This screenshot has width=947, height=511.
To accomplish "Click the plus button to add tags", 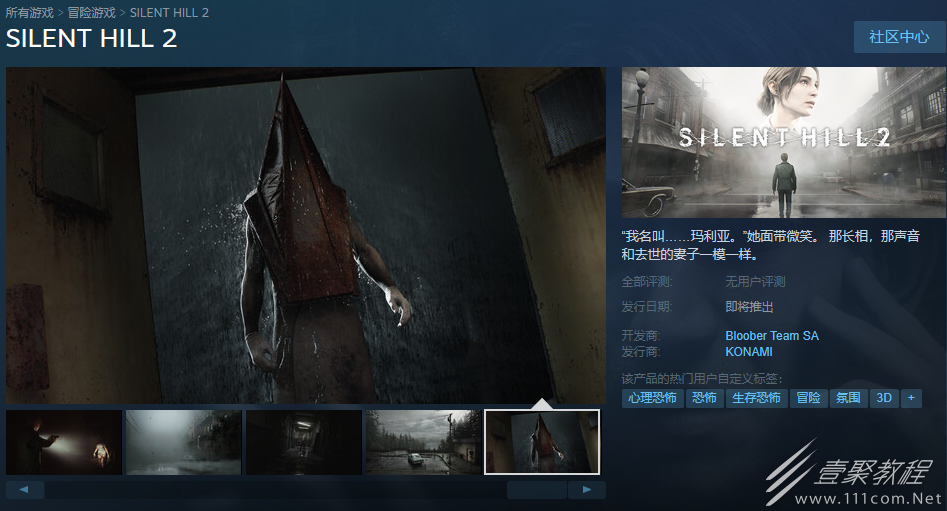I will (911, 398).
